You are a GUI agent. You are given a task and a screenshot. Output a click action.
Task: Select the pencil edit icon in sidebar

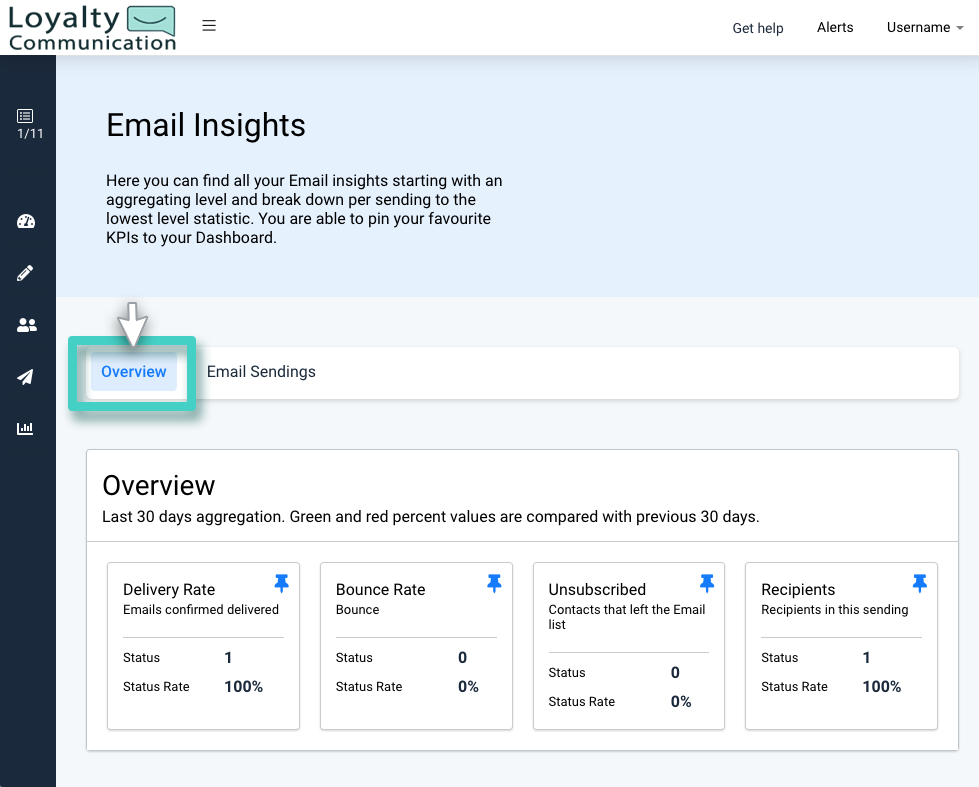point(27,273)
